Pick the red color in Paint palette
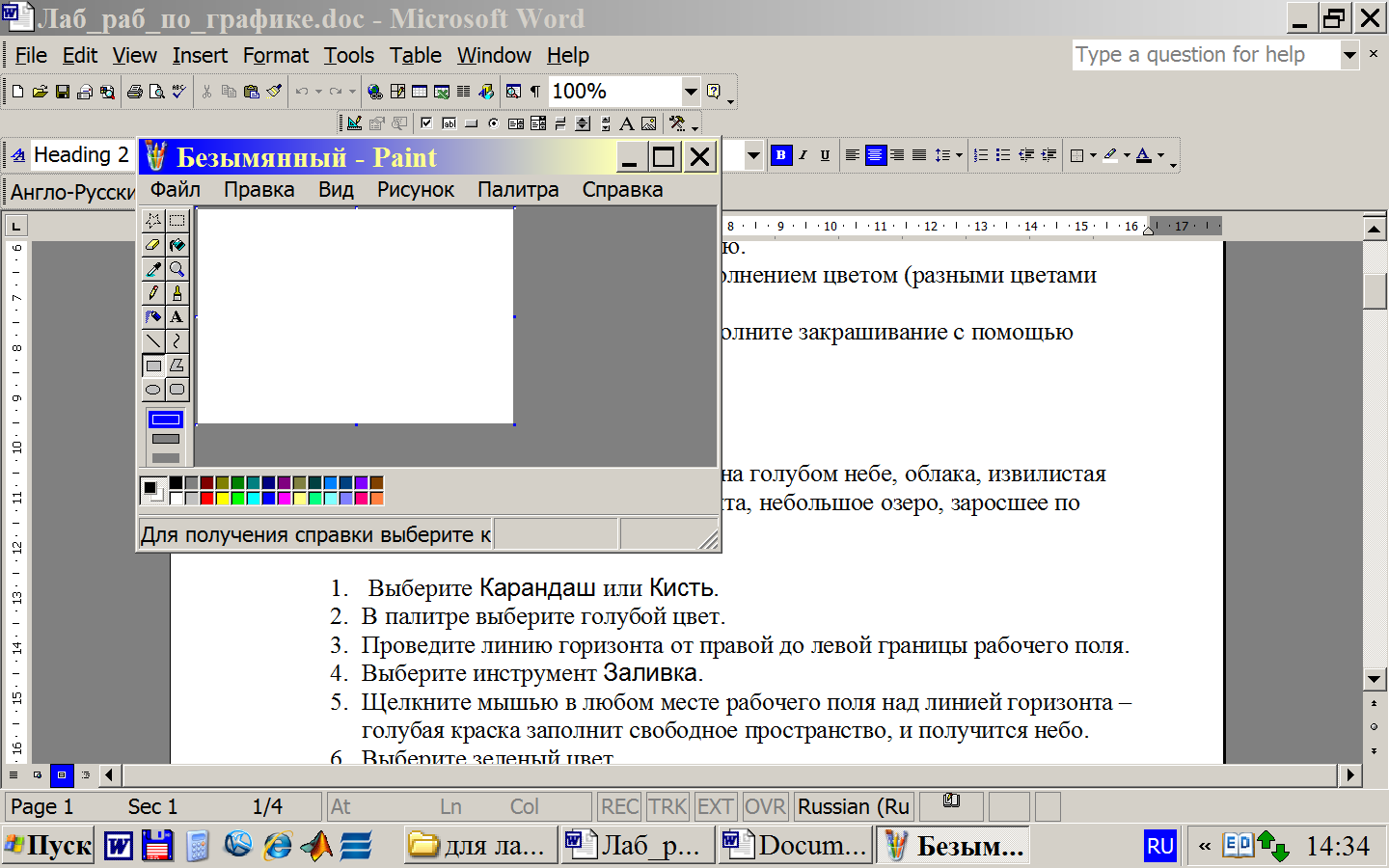Screen dimensions: 1389x868 tap(206, 499)
